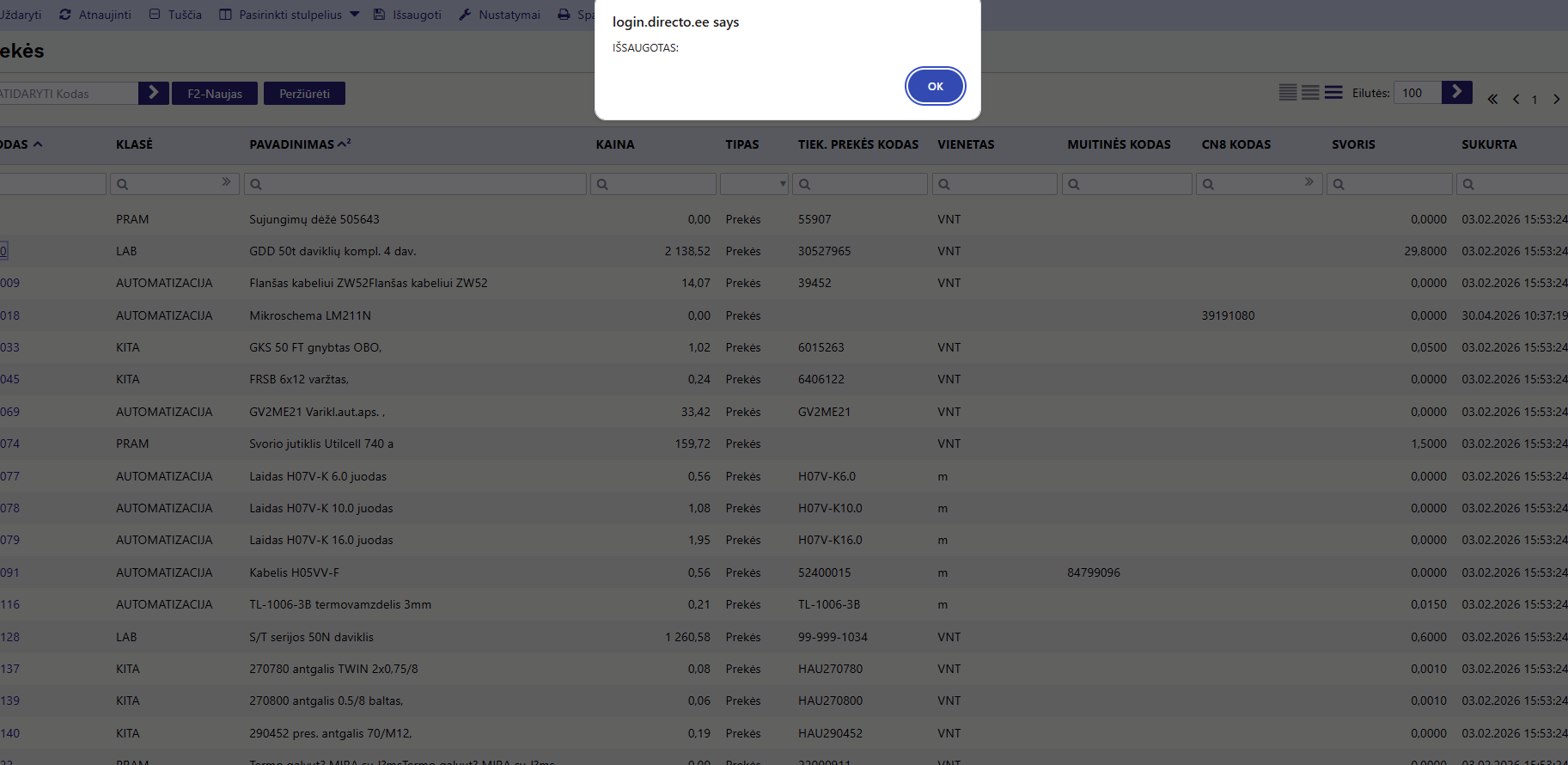
Task: Click Išsaugoti save icon
Action: click(x=379, y=15)
